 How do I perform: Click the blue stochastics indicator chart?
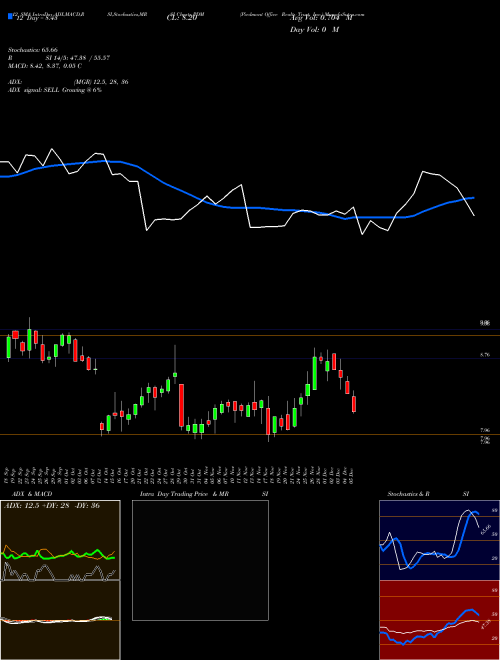click(x=439, y=540)
